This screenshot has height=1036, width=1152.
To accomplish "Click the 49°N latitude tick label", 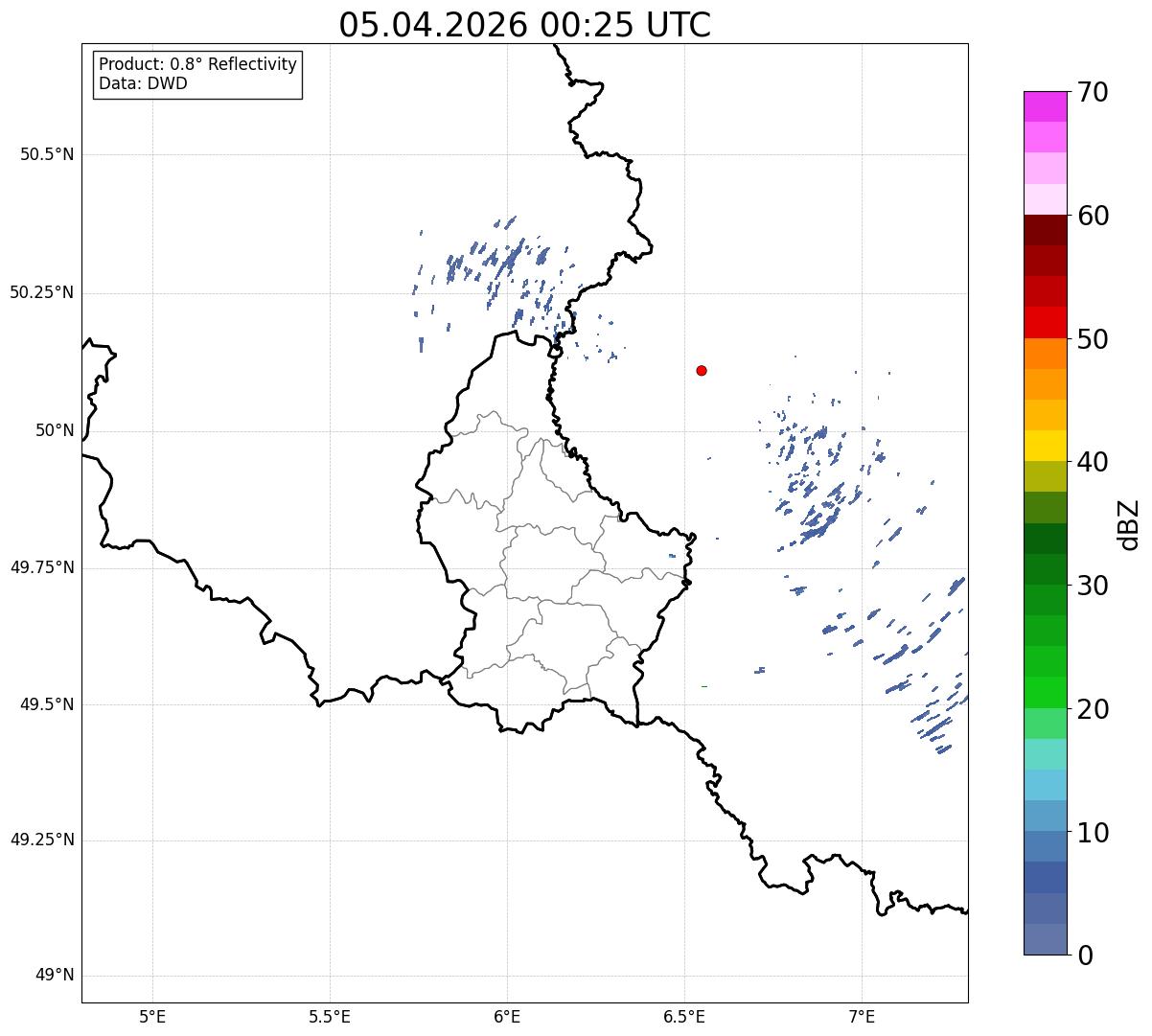I will click(x=55, y=976).
